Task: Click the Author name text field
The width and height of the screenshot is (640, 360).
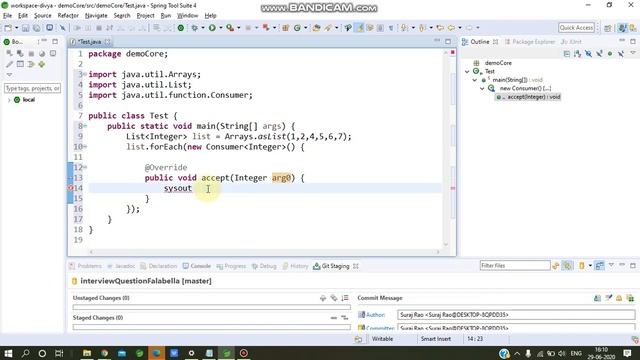Action: click(x=516, y=315)
